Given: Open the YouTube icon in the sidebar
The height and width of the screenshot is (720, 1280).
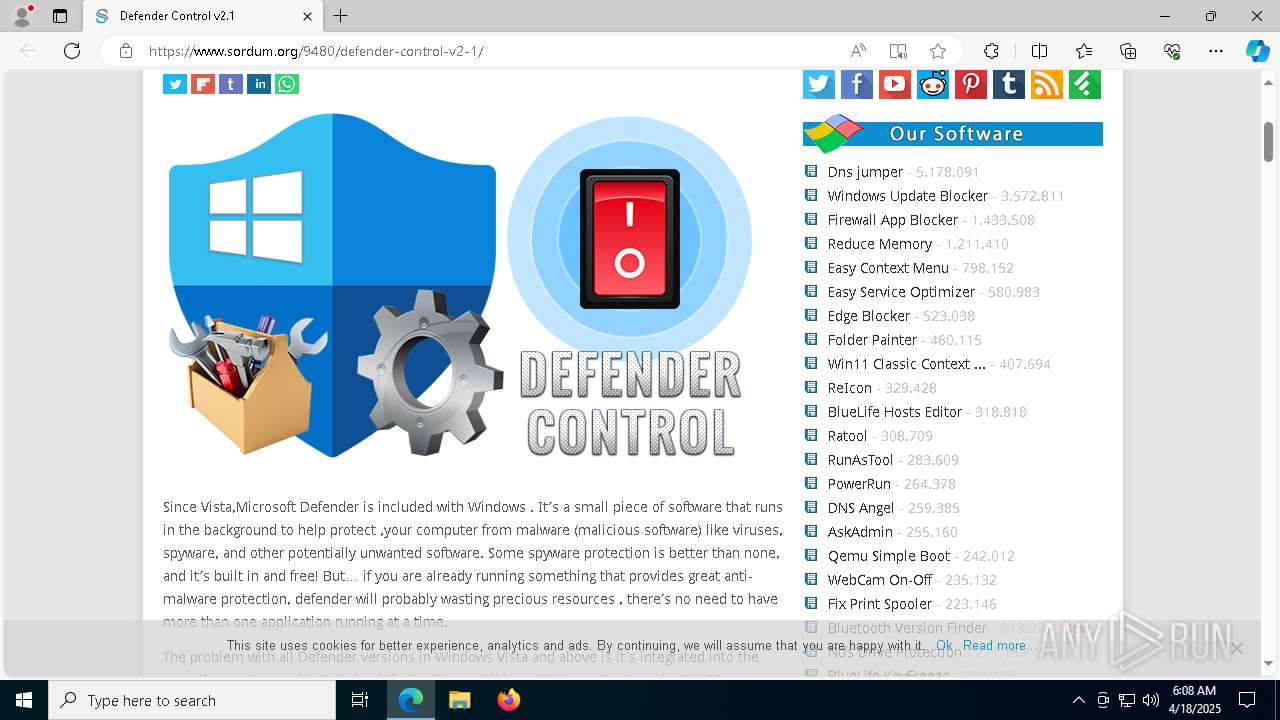Looking at the screenshot, I should [x=895, y=84].
